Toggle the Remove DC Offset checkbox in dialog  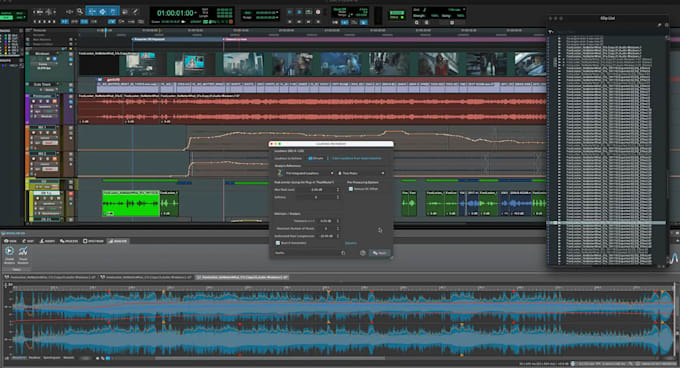pyautogui.click(x=351, y=189)
